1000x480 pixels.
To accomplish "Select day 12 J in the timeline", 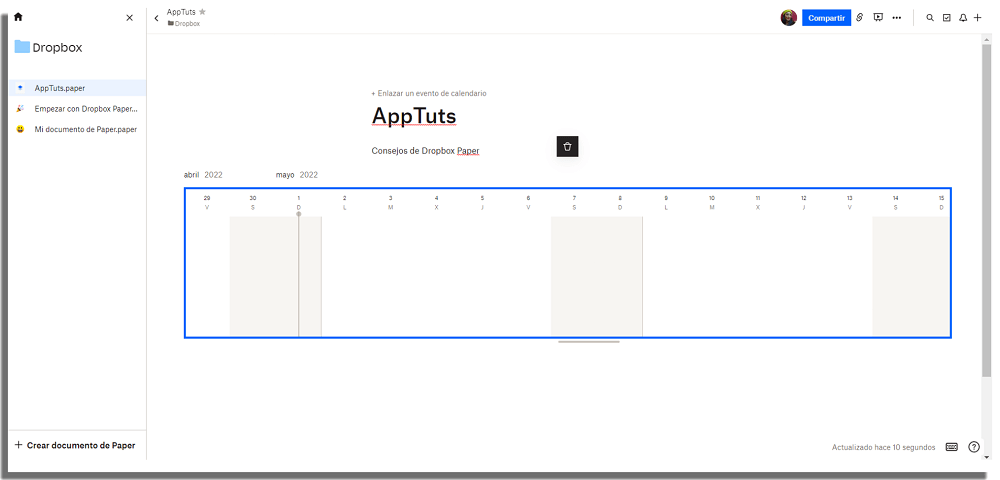I will click(x=804, y=203).
